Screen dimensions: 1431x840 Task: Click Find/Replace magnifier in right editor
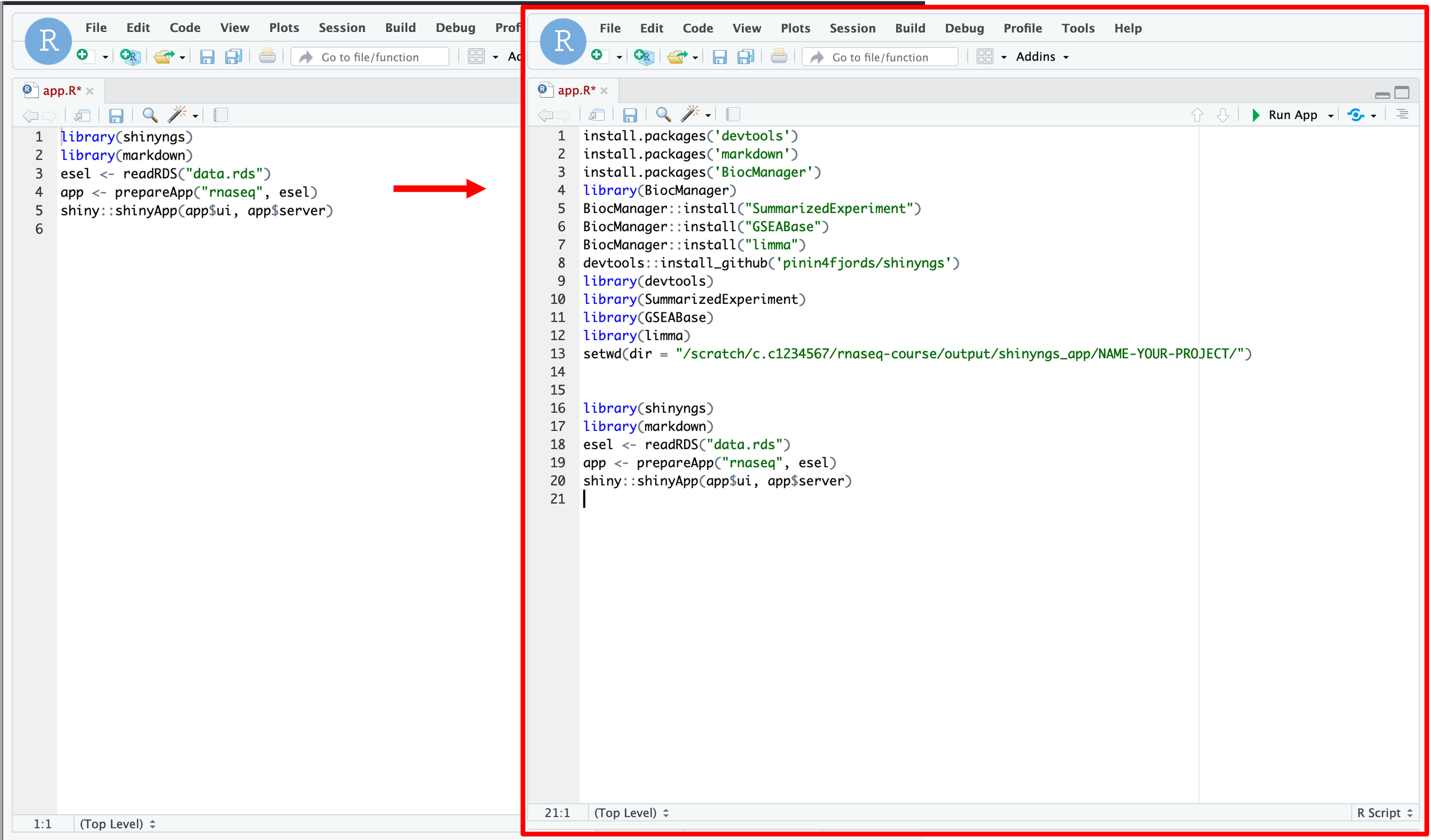pos(663,115)
